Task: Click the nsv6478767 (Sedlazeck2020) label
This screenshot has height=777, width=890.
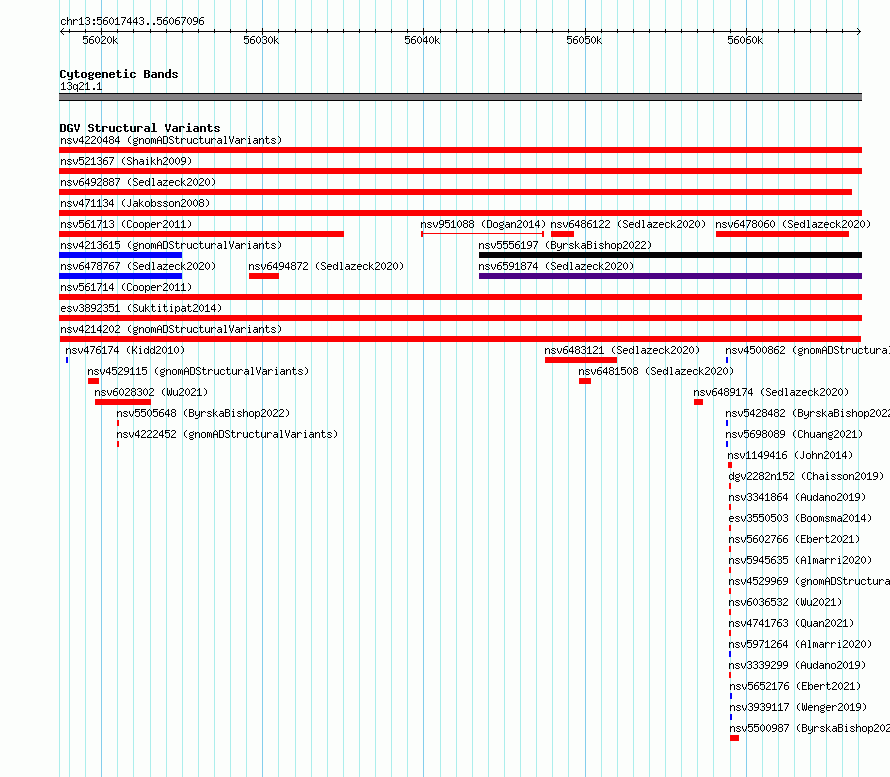Action: coord(138,266)
